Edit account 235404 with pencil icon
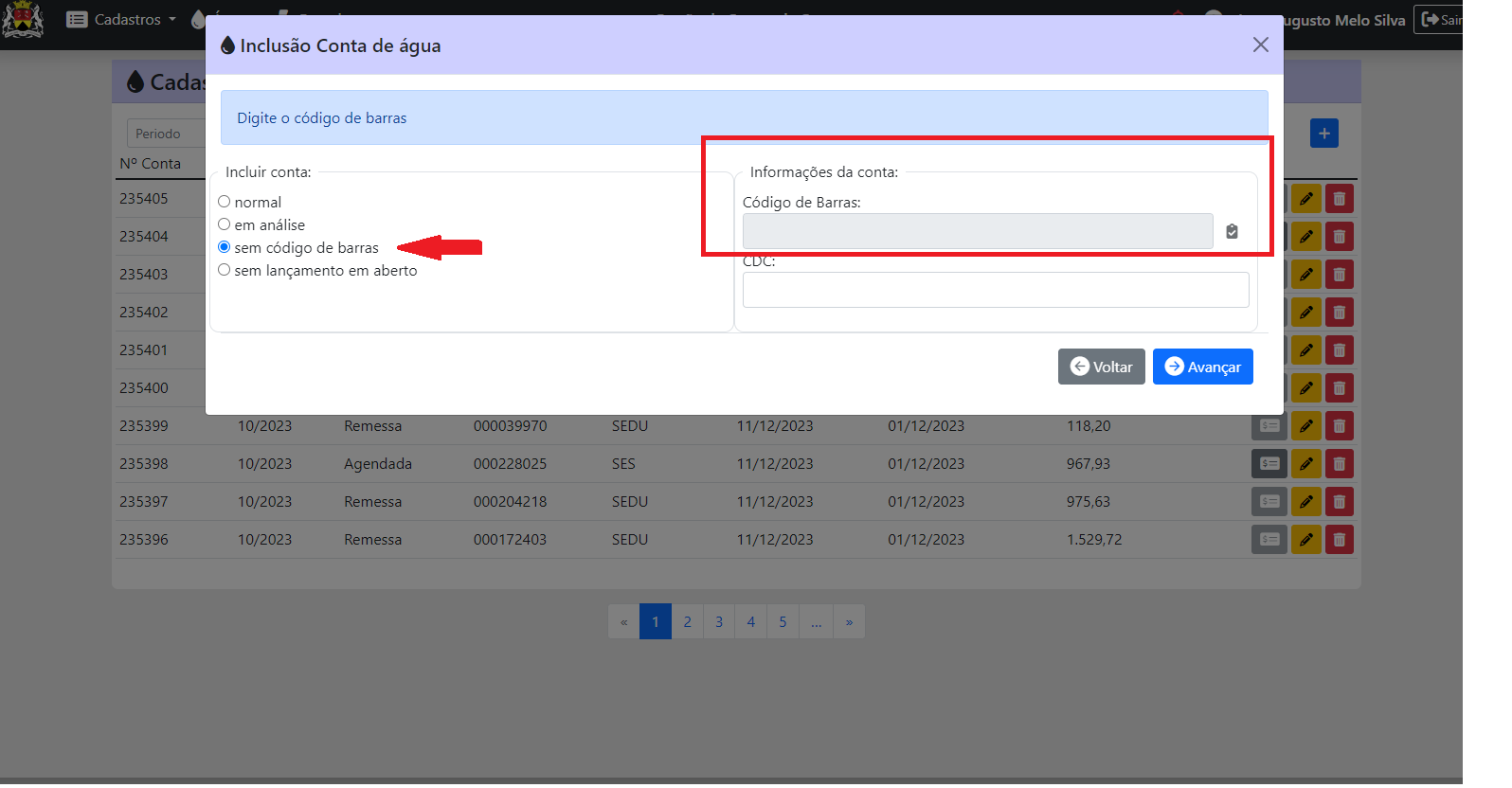Screen dimensions: 1512x788 pos(1306,237)
